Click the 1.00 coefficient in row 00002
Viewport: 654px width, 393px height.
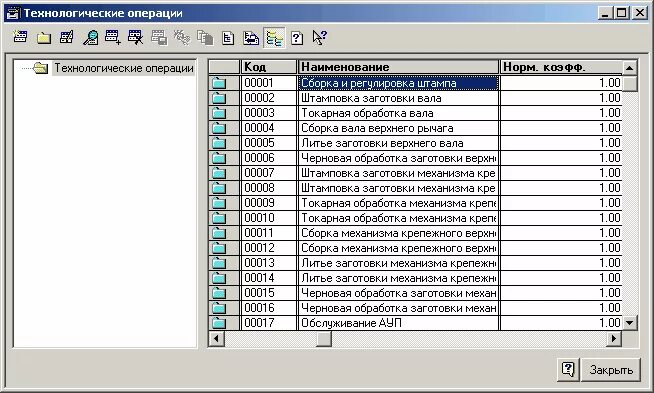[x=561, y=98]
